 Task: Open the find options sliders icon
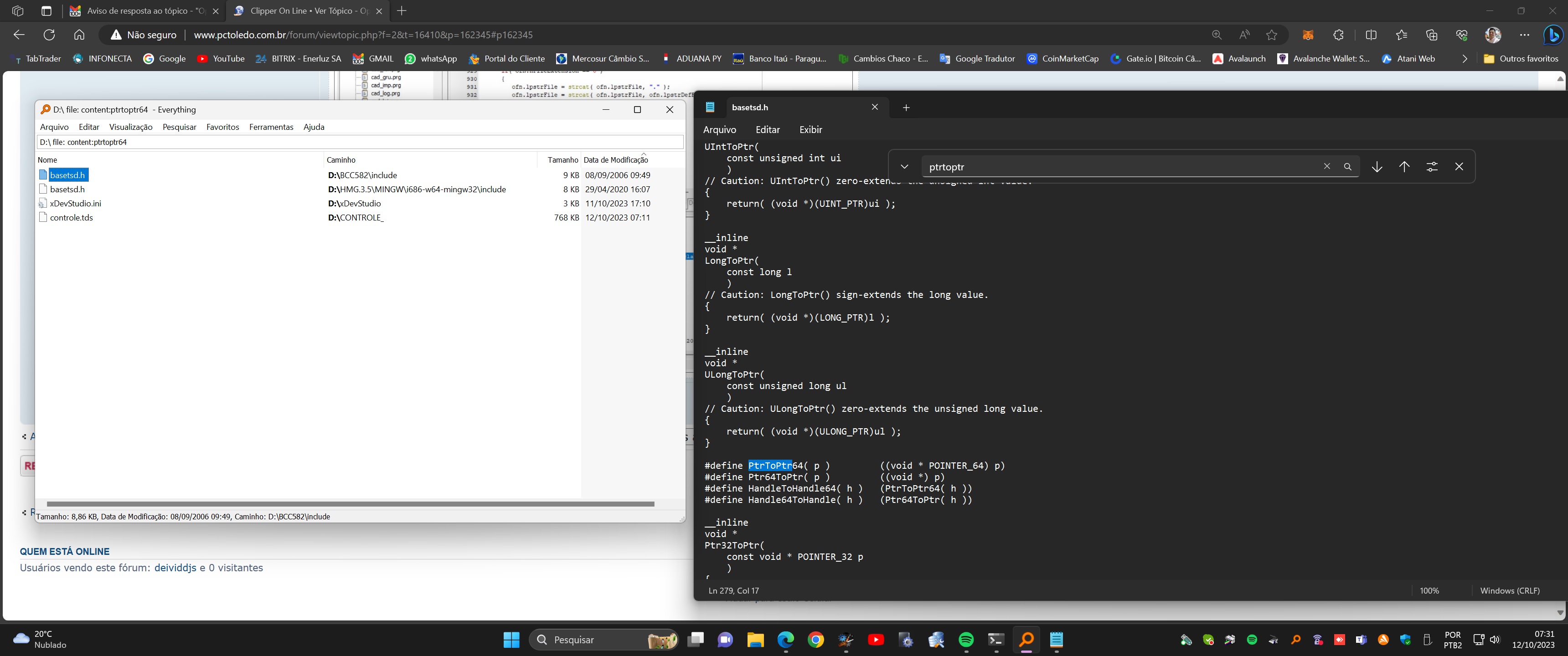click(1432, 167)
